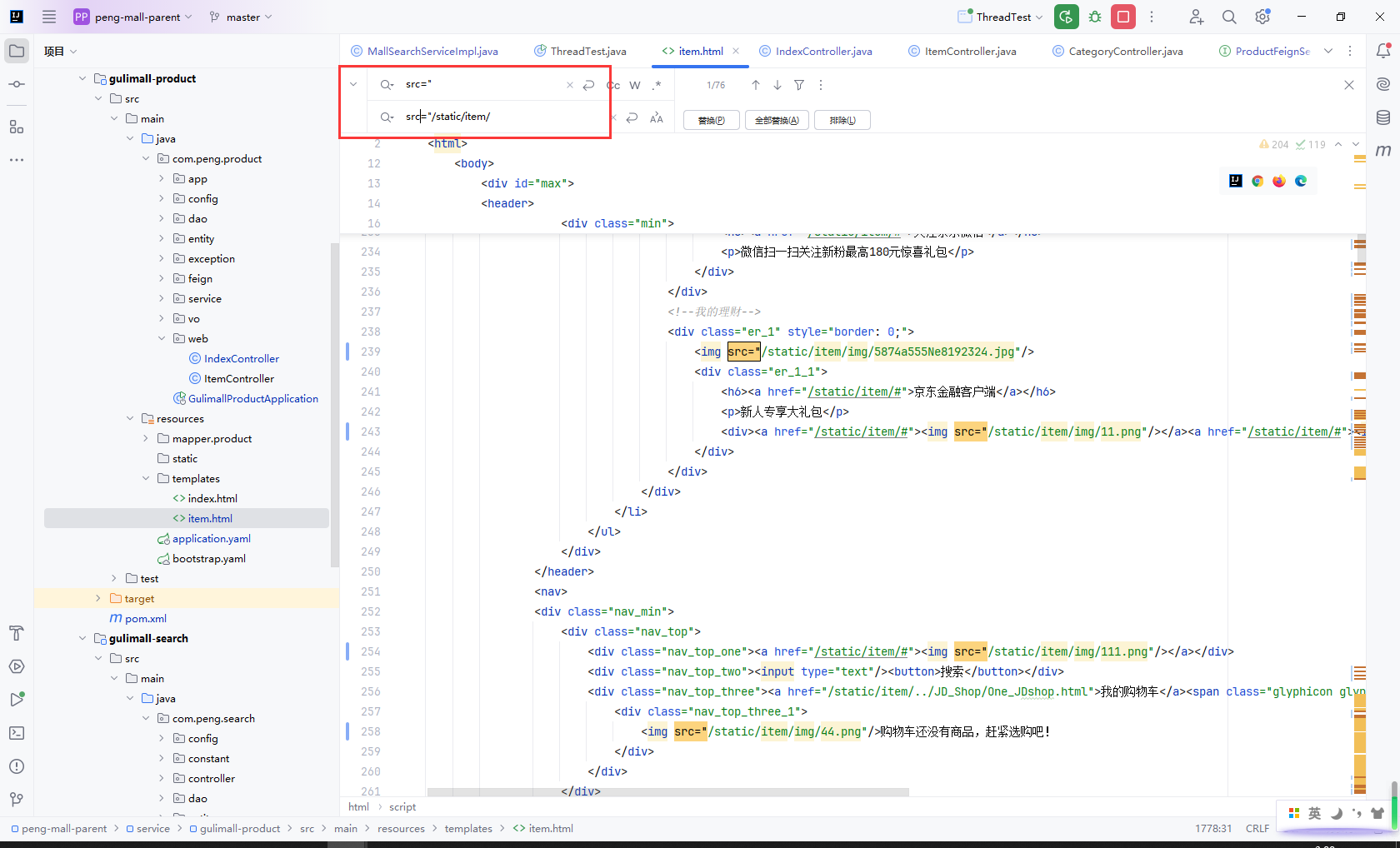Open search history dropdown in find field
The image size is (1400, 848).
387,84
